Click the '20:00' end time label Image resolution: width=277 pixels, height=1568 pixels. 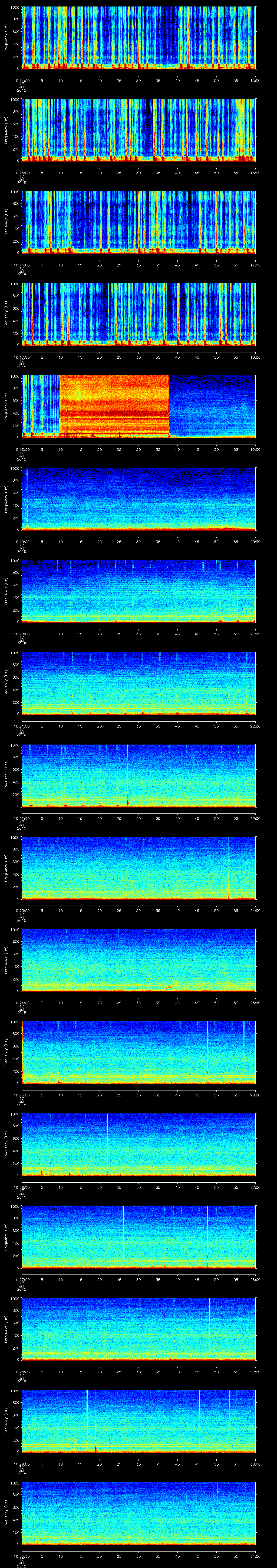[255, 542]
